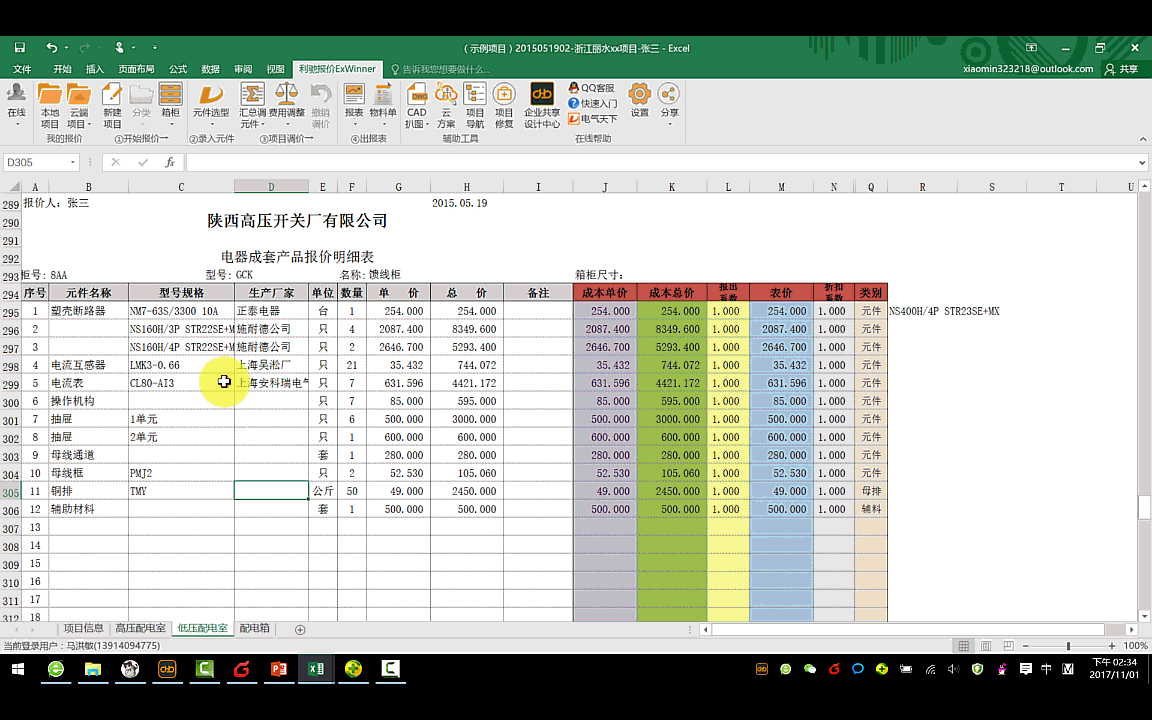Open CAD扒图 DWG tool
The width and height of the screenshot is (1152, 720).
point(417,106)
